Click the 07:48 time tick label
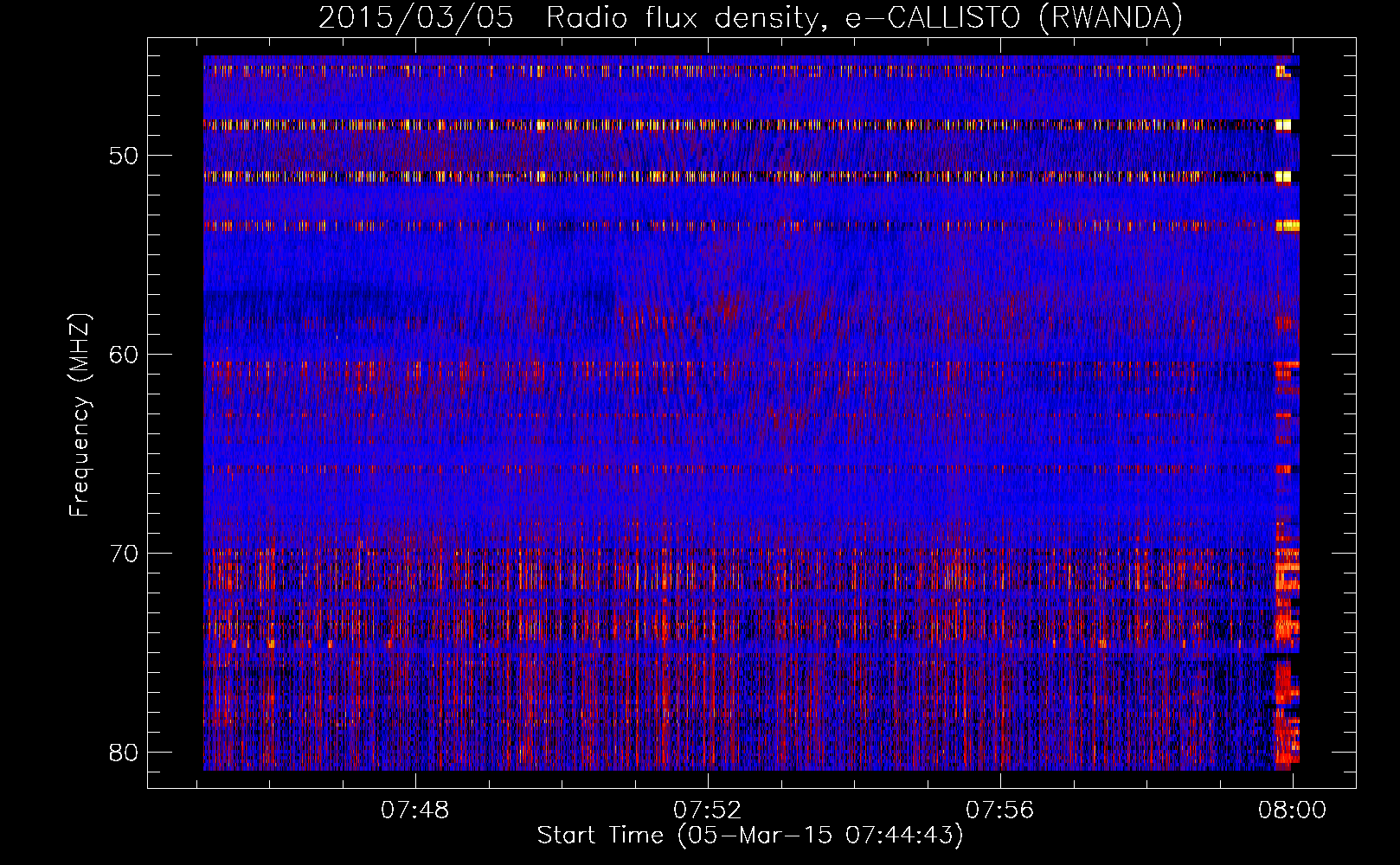This screenshot has height=865, width=1400. click(415, 810)
